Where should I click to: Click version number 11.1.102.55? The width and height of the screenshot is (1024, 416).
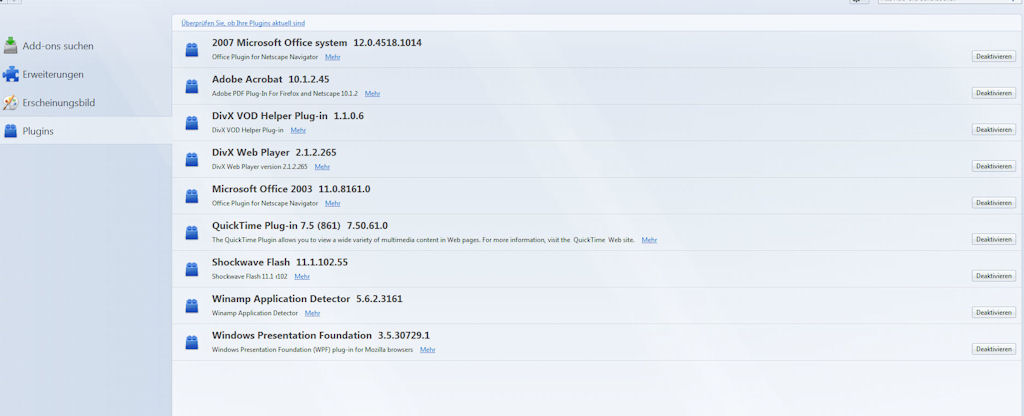click(322, 262)
